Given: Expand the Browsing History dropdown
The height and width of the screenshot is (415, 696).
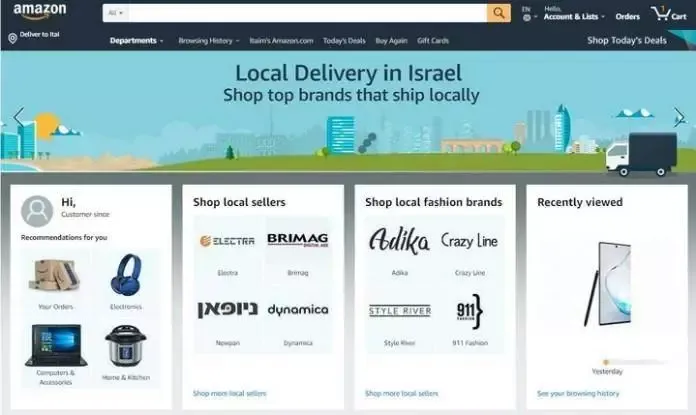Looking at the screenshot, I should [209, 41].
